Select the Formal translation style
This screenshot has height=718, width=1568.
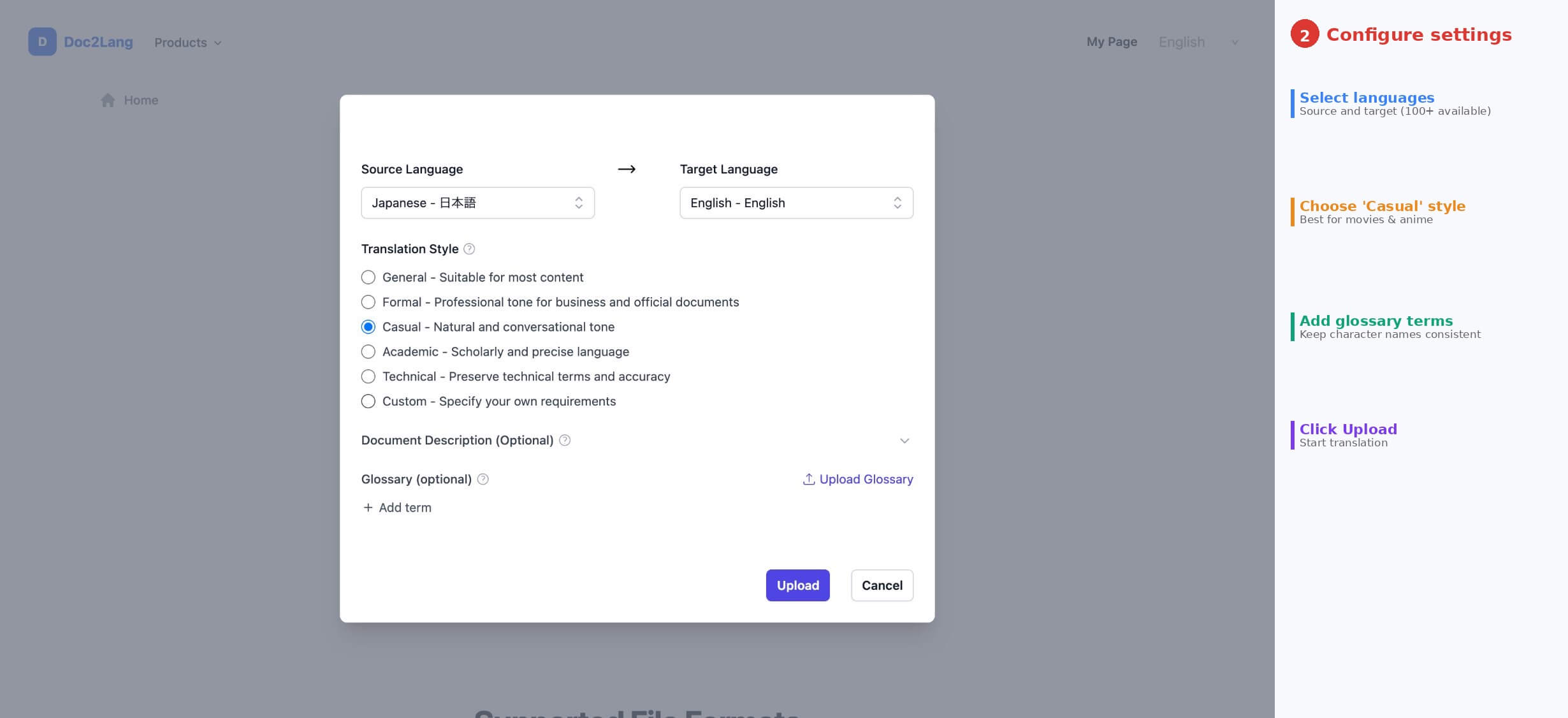368,302
